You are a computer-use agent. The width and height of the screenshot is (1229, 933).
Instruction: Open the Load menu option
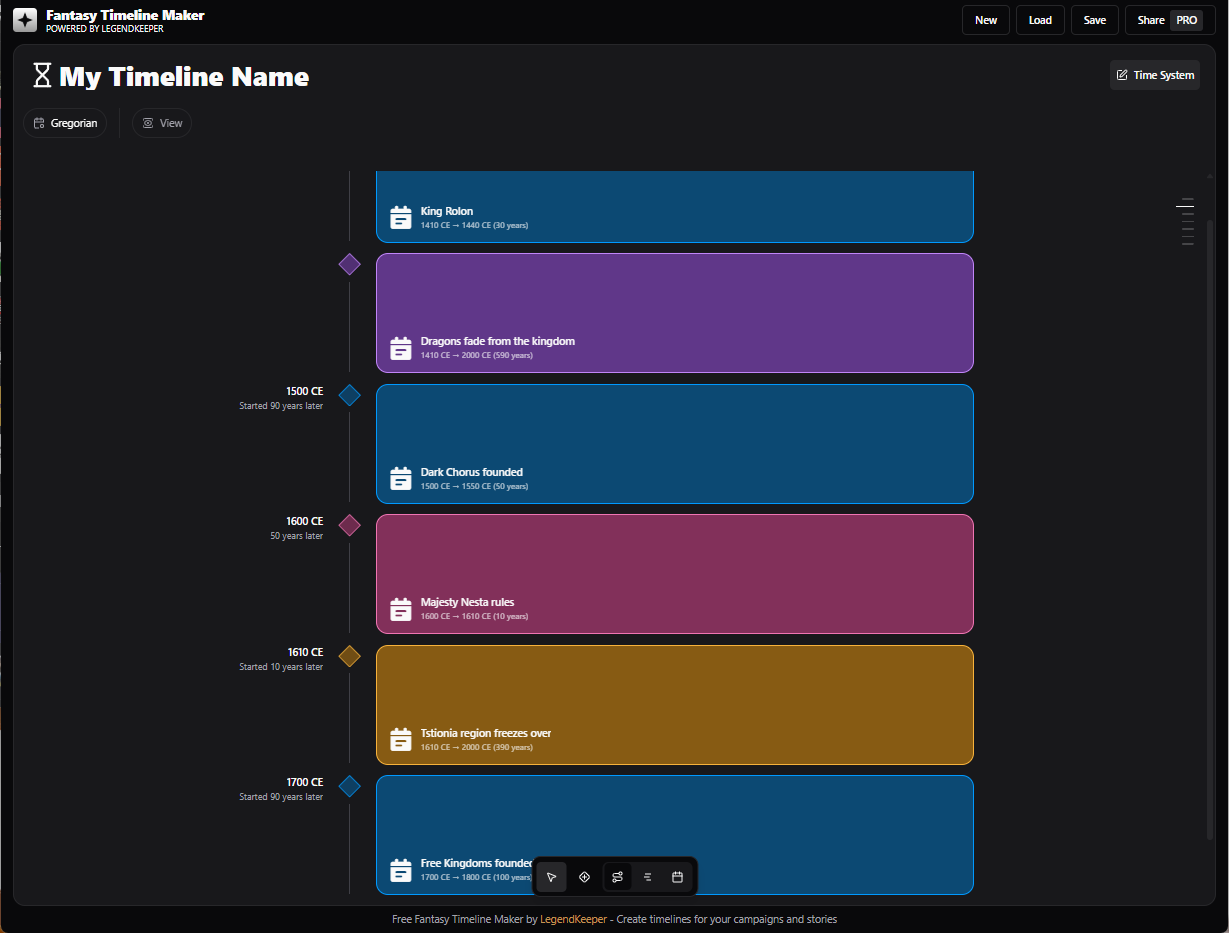coord(1040,19)
